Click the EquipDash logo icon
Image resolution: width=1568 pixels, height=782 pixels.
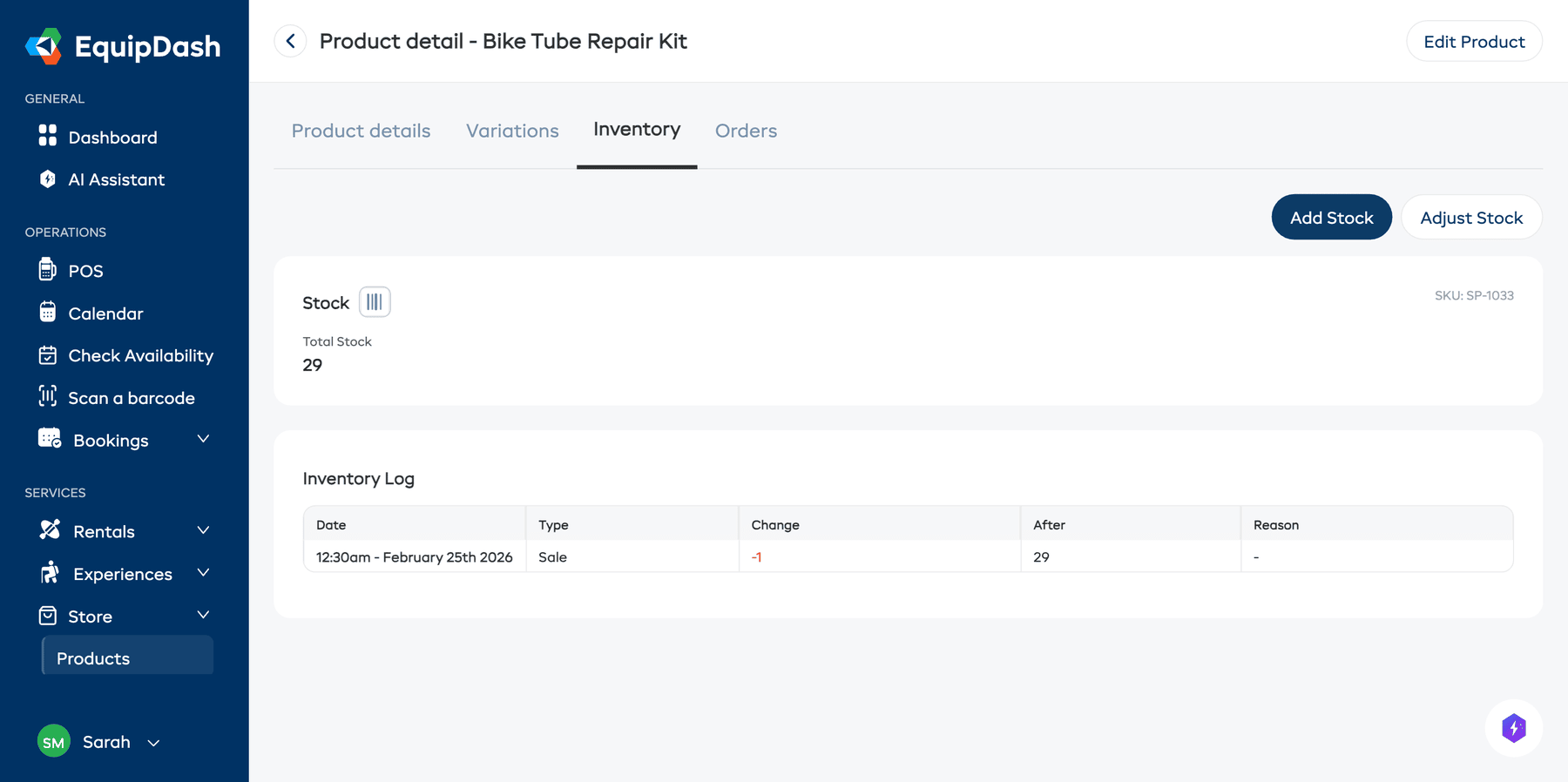coord(44,46)
